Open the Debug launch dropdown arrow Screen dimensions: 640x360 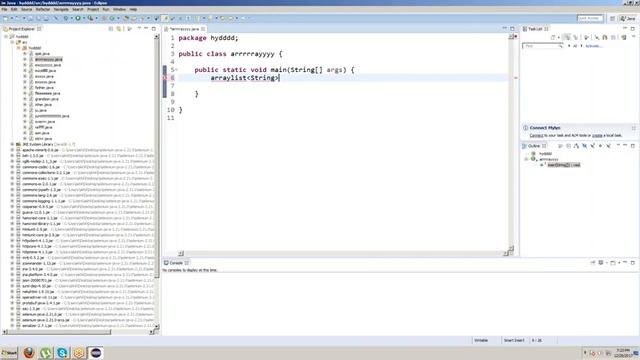71,18
